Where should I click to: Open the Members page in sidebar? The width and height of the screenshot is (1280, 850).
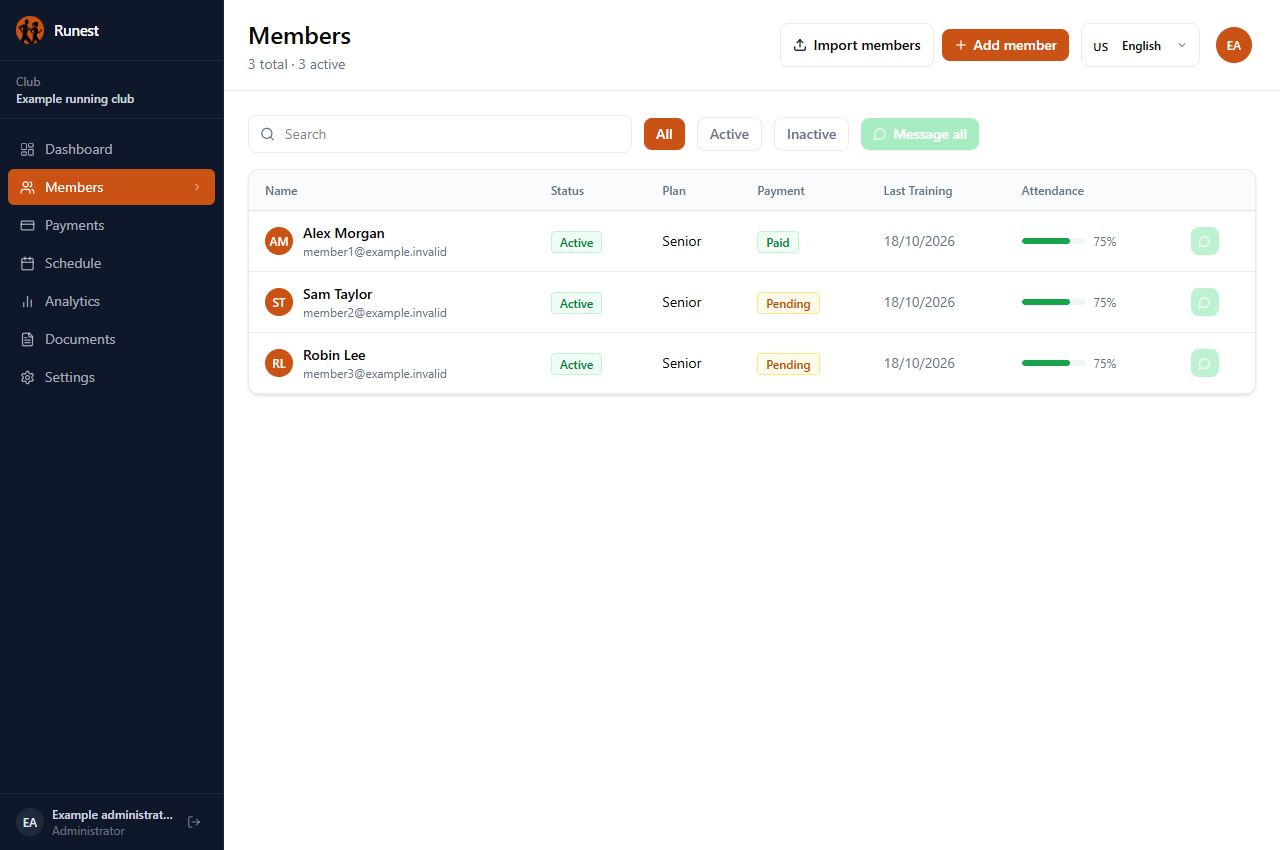tap(111, 187)
